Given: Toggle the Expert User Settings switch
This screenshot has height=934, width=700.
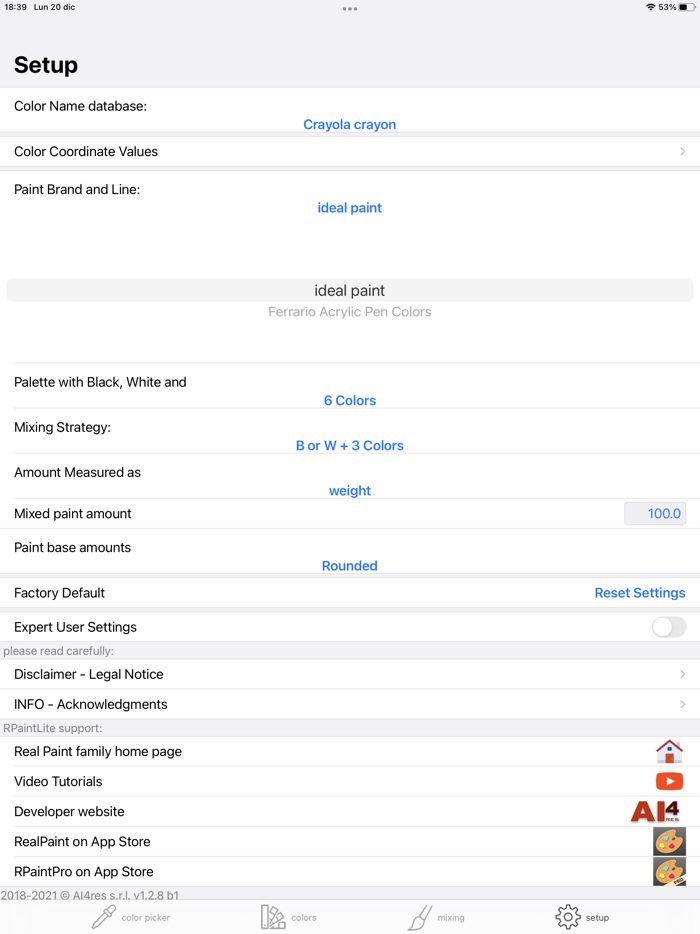Looking at the screenshot, I should [668, 627].
